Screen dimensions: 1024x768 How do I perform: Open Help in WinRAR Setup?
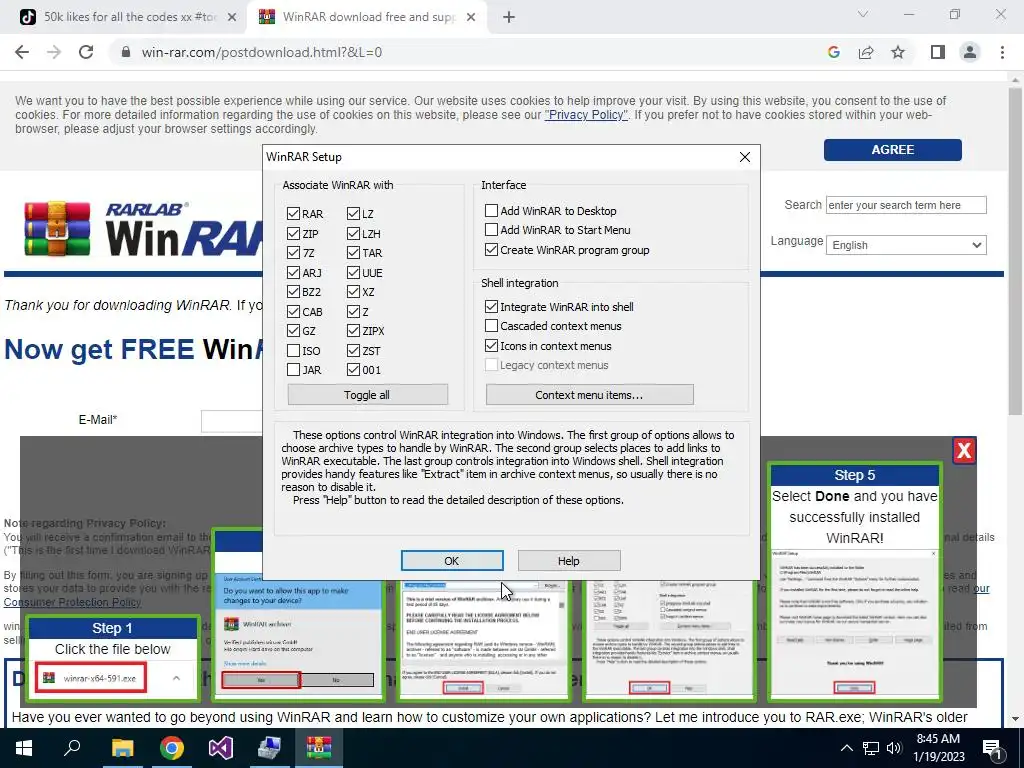click(569, 560)
